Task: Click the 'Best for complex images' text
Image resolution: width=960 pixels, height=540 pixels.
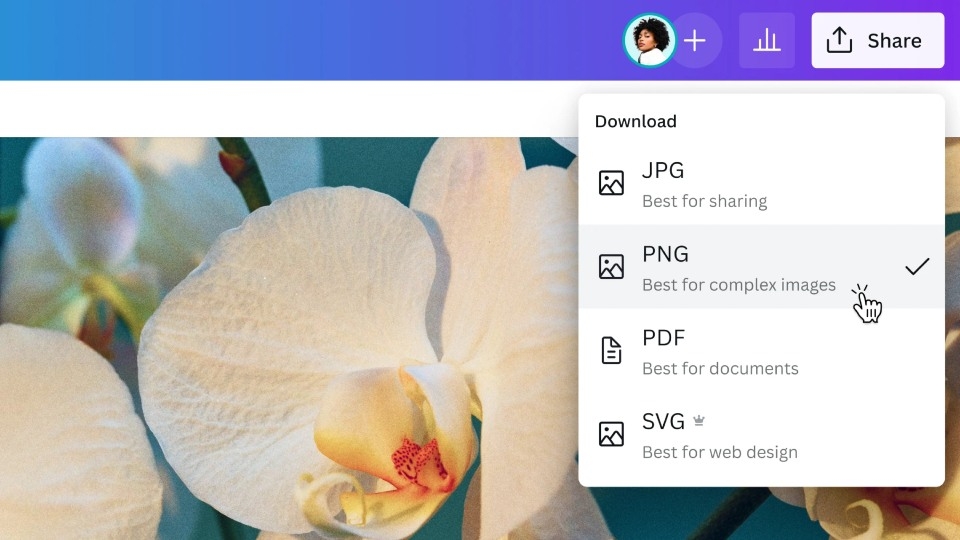Action: [x=738, y=285]
